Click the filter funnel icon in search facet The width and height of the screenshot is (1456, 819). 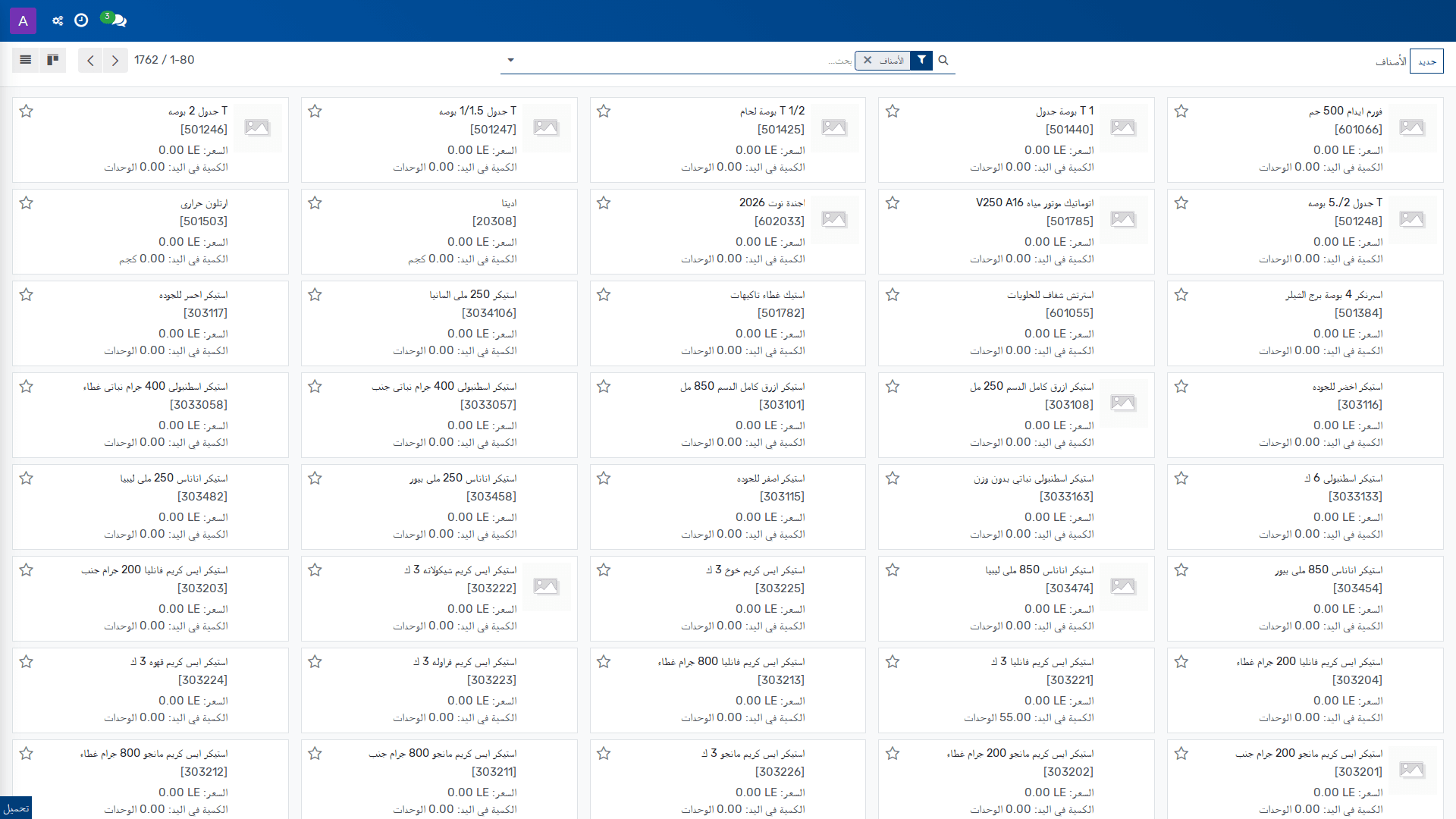click(921, 60)
